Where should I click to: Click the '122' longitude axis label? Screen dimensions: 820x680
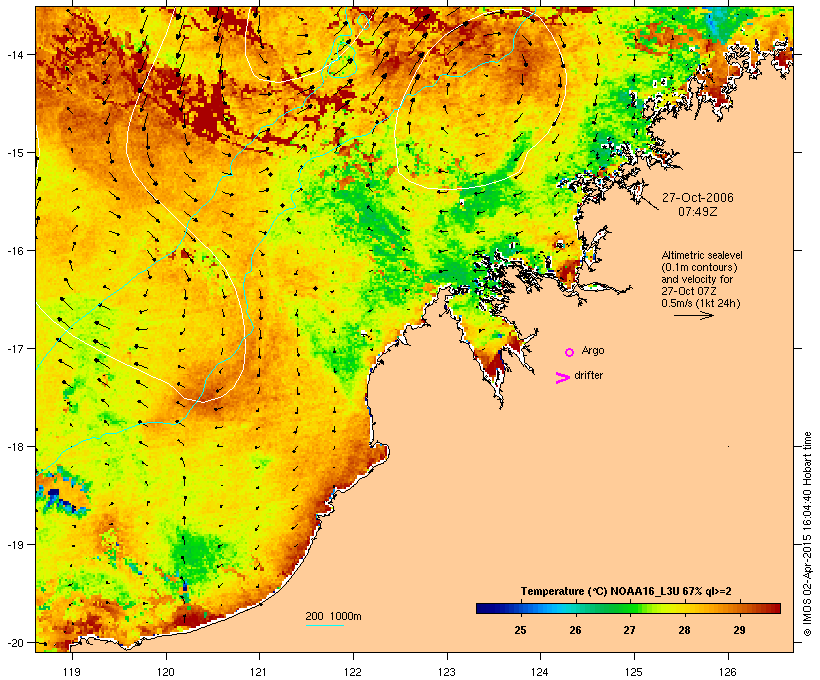[x=353, y=672]
